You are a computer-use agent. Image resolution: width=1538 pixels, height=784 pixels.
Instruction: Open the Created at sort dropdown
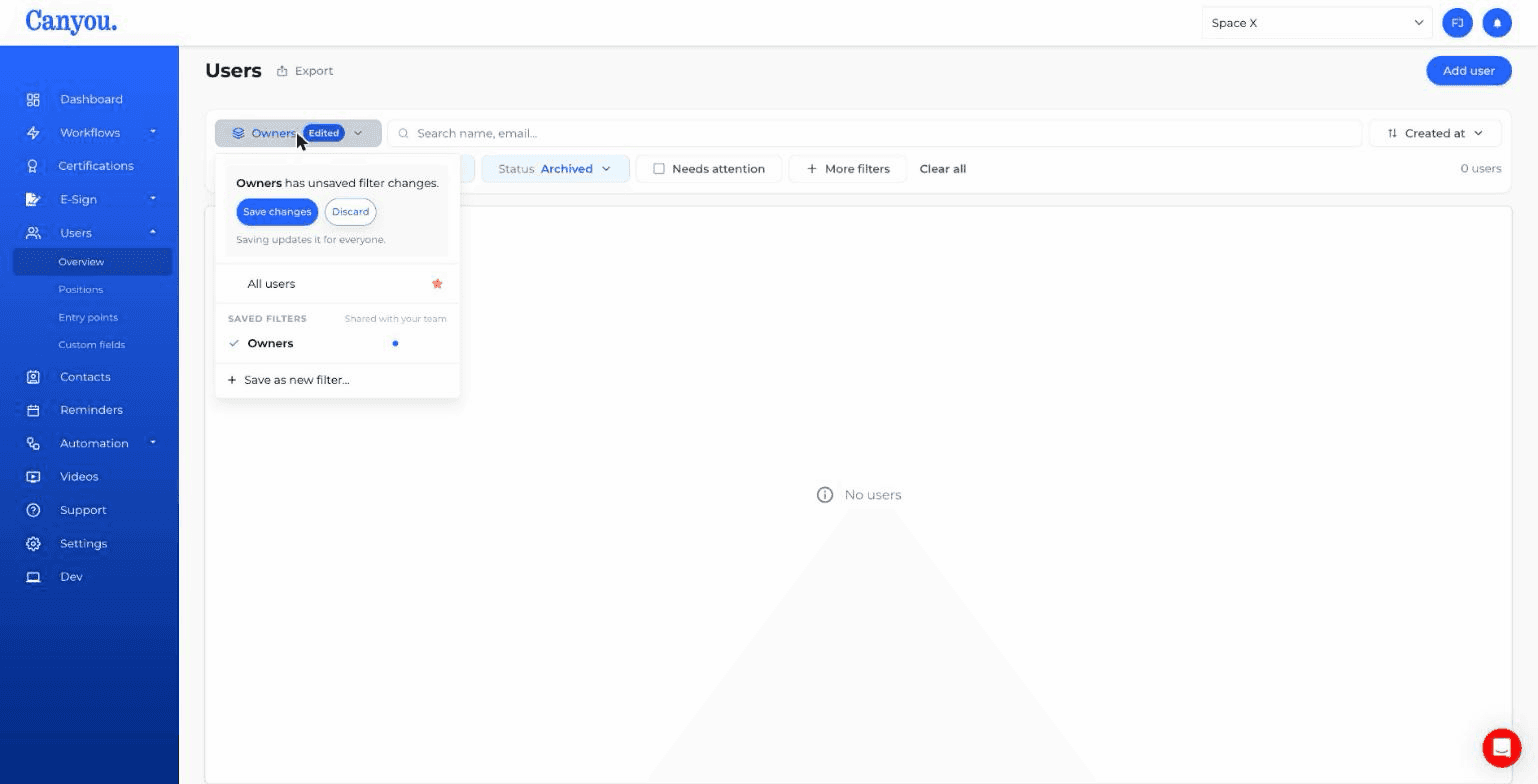point(1435,133)
